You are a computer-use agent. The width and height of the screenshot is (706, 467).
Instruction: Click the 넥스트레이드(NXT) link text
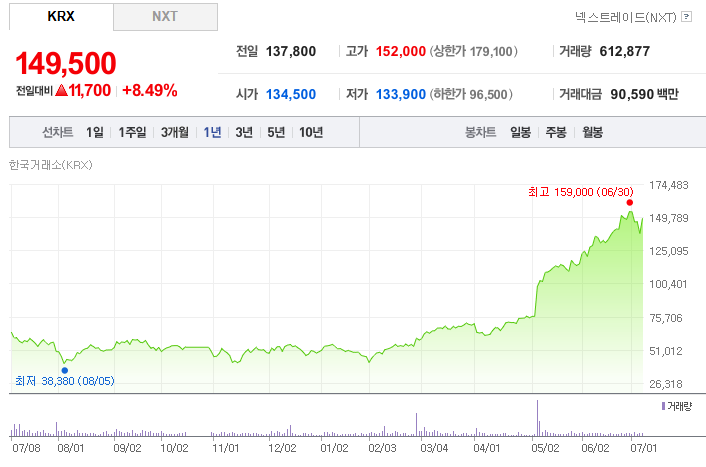pyautogui.click(x=626, y=17)
